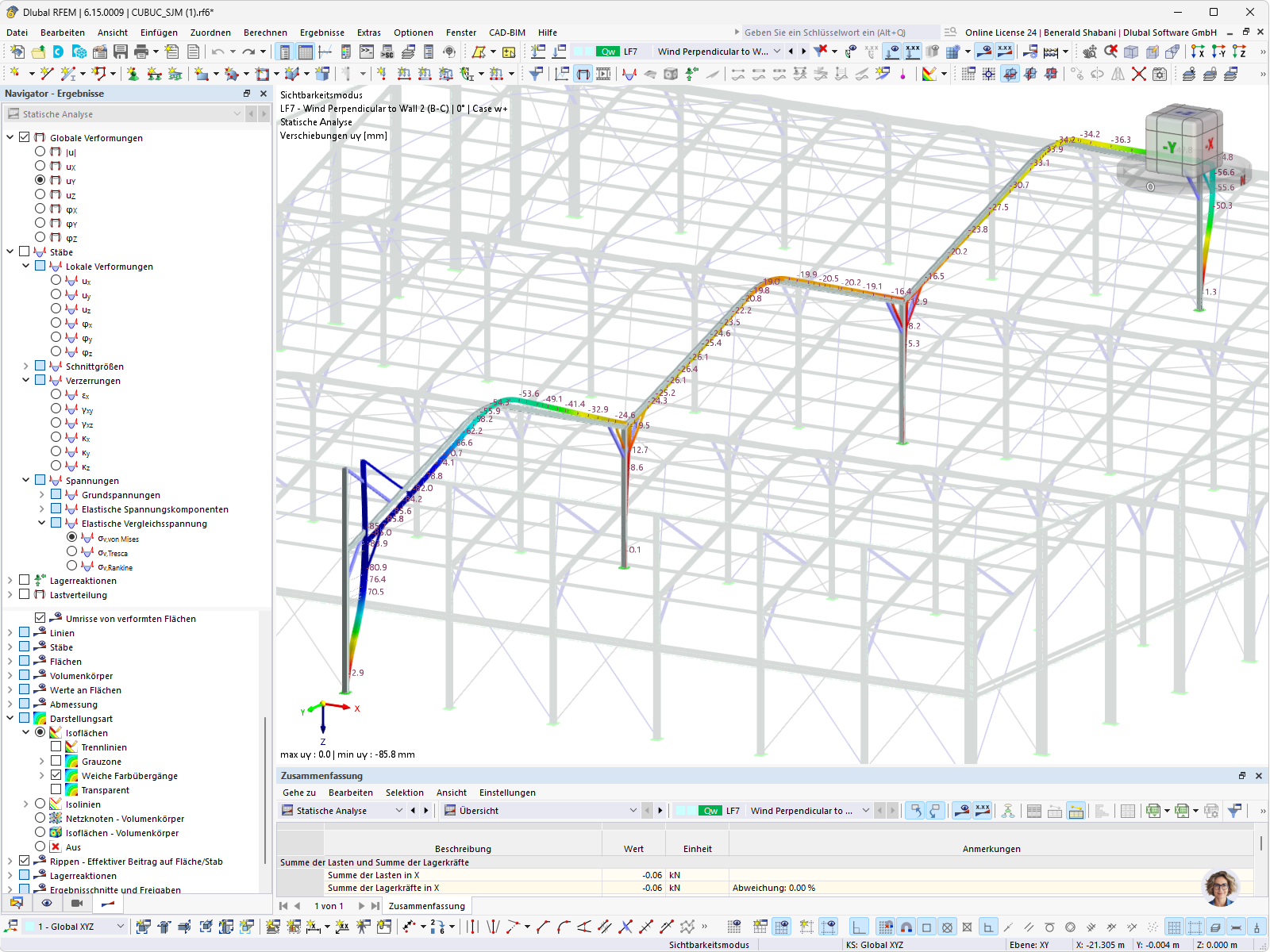
Task: Click the navigator data tab icon
Action: tap(17, 903)
